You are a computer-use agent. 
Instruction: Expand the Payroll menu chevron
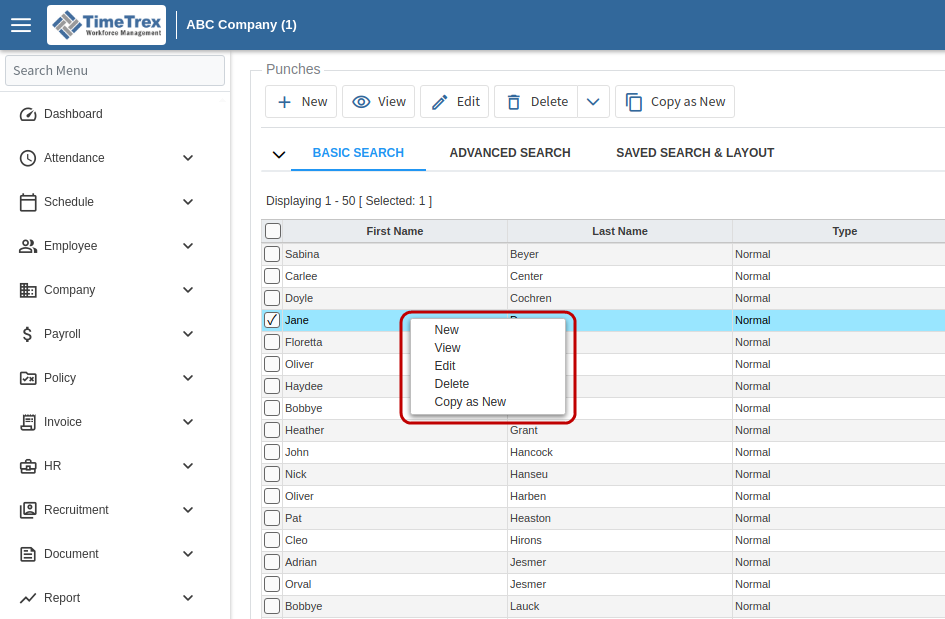point(188,334)
